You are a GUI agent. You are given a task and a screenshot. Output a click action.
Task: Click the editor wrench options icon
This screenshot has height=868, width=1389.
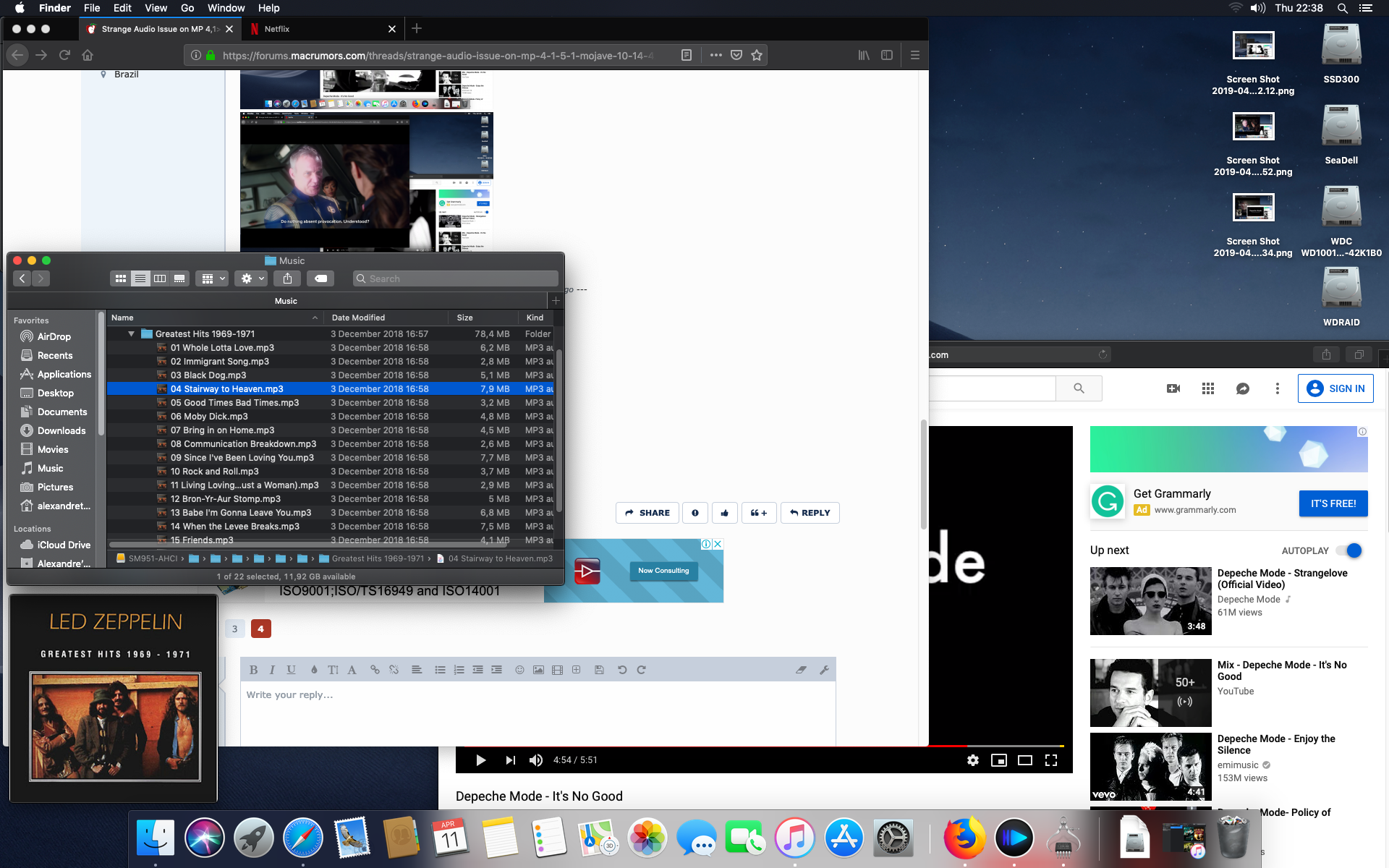(824, 670)
